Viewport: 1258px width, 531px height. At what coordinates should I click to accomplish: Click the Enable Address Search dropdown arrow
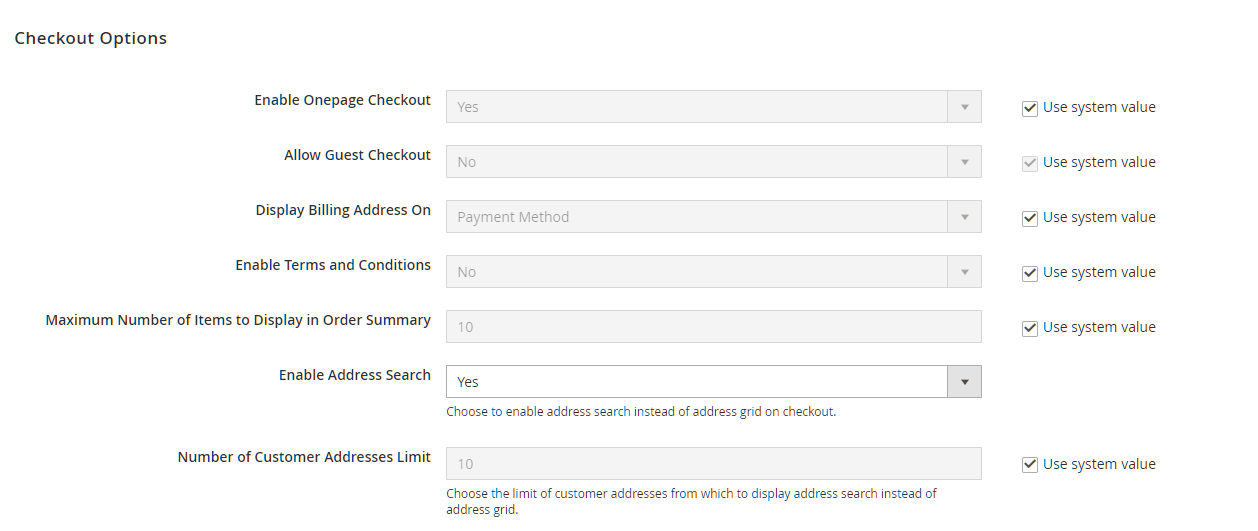tap(964, 382)
